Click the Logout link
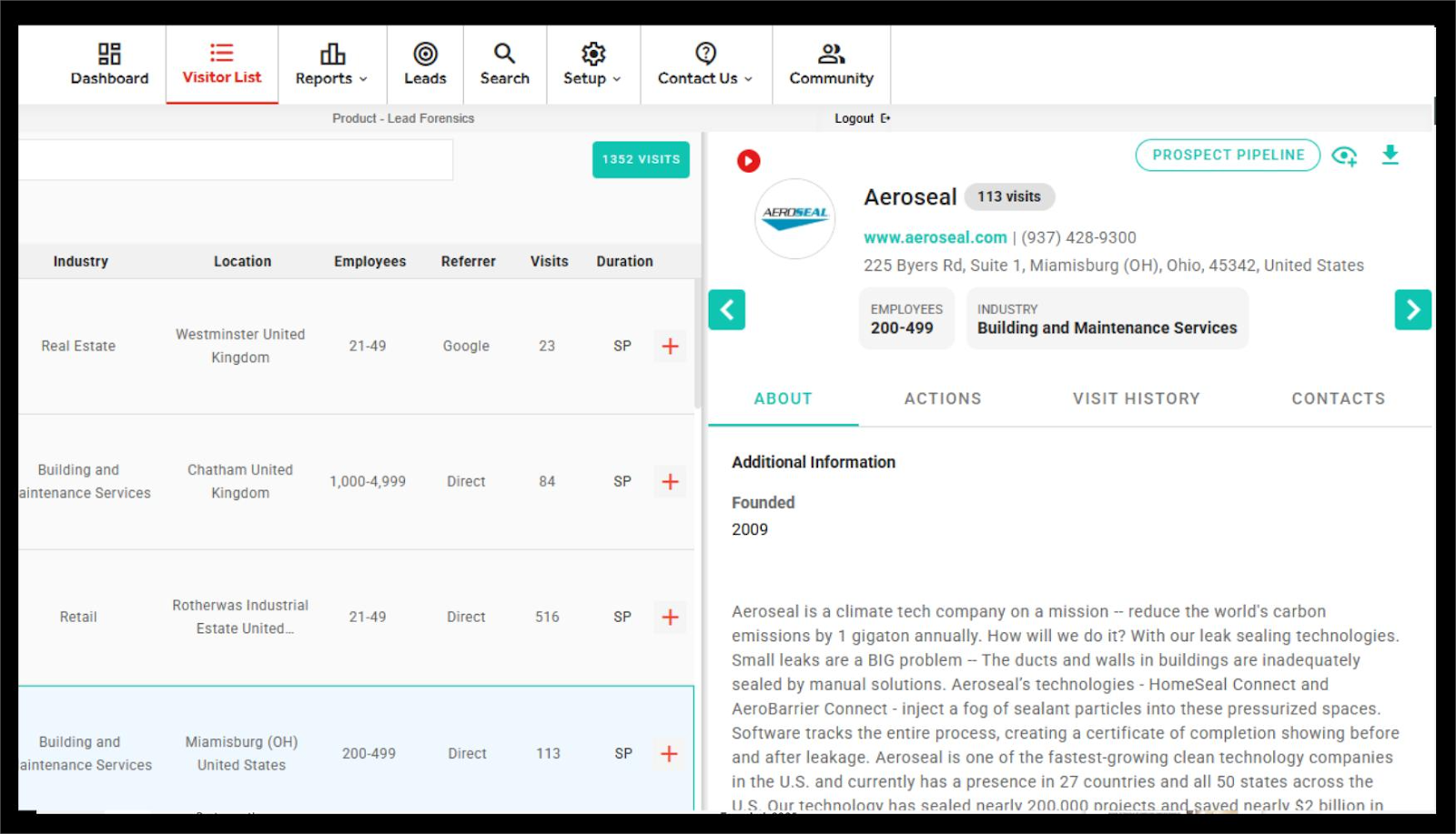 pos(862,118)
